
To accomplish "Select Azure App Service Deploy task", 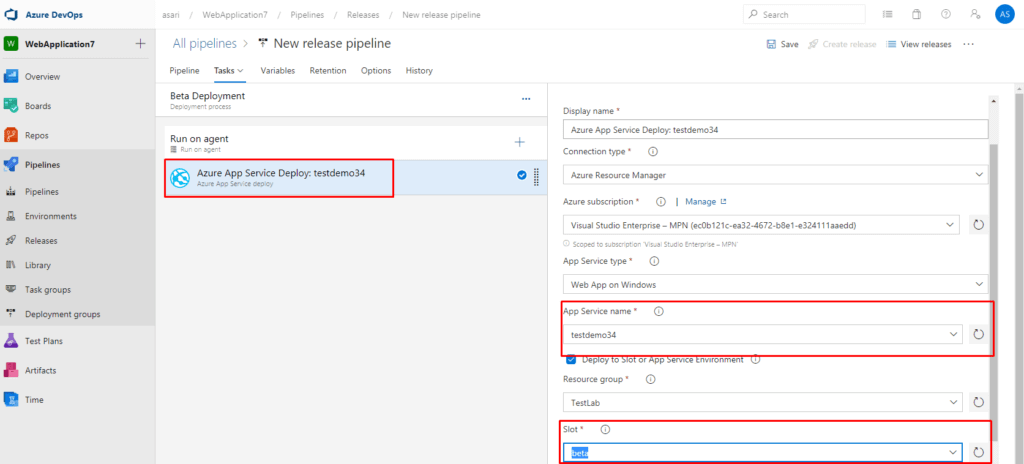I will point(280,177).
